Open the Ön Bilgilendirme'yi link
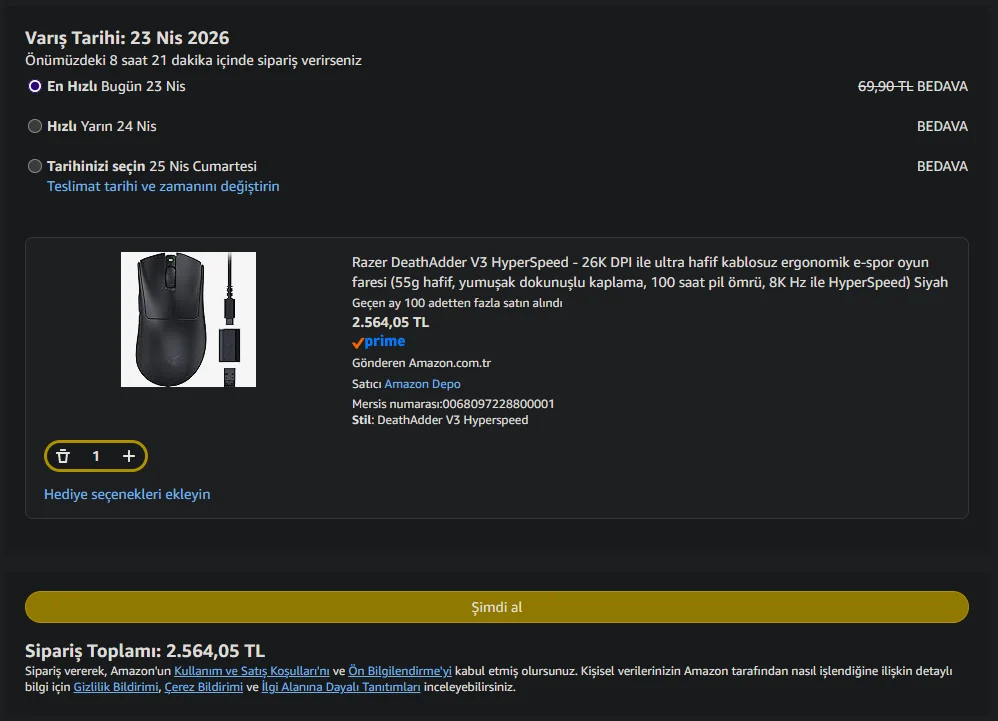Screen dimensions: 998x721 400,671
